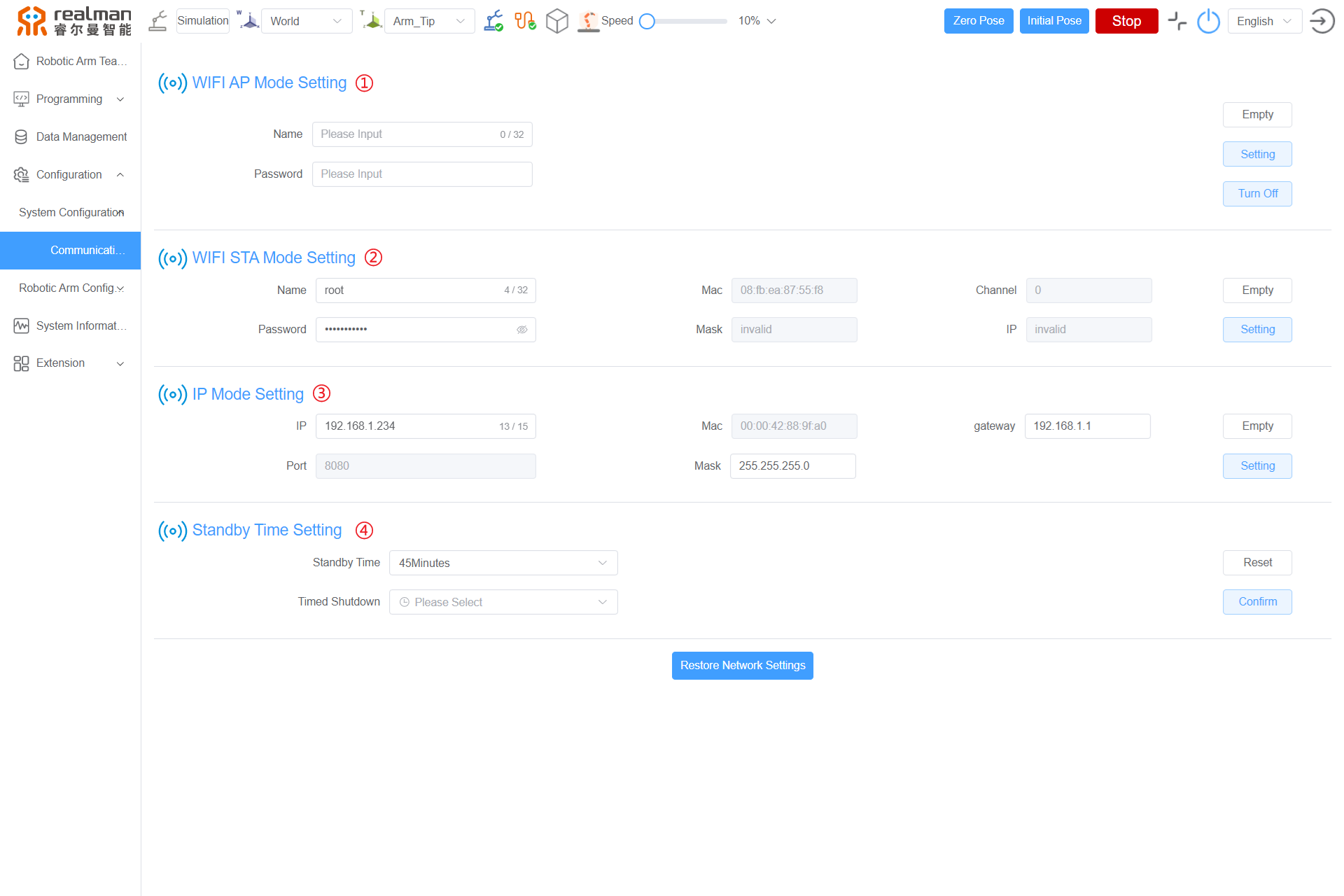
Task: Toggle the Simulation mode button
Action: coord(203,21)
